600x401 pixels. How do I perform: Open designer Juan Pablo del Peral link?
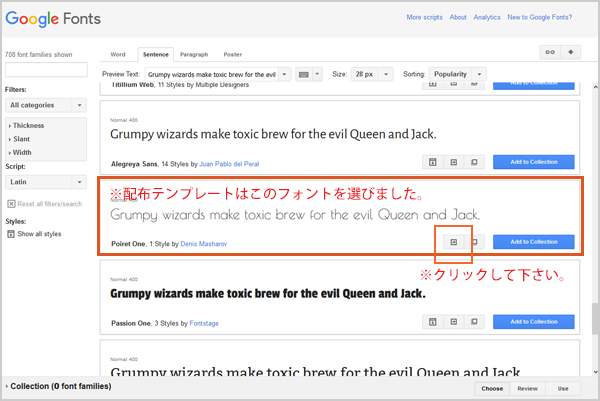point(229,164)
